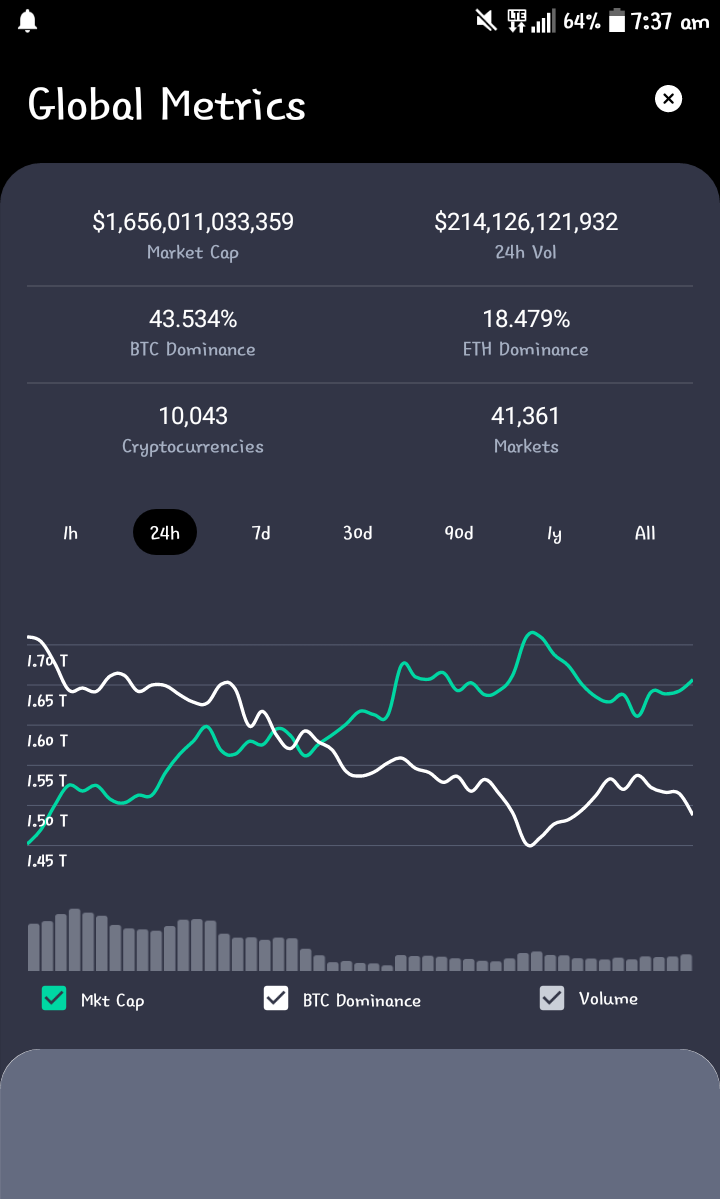The height and width of the screenshot is (1199, 720).
Task: Show All time chart range
Action: coord(645,533)
